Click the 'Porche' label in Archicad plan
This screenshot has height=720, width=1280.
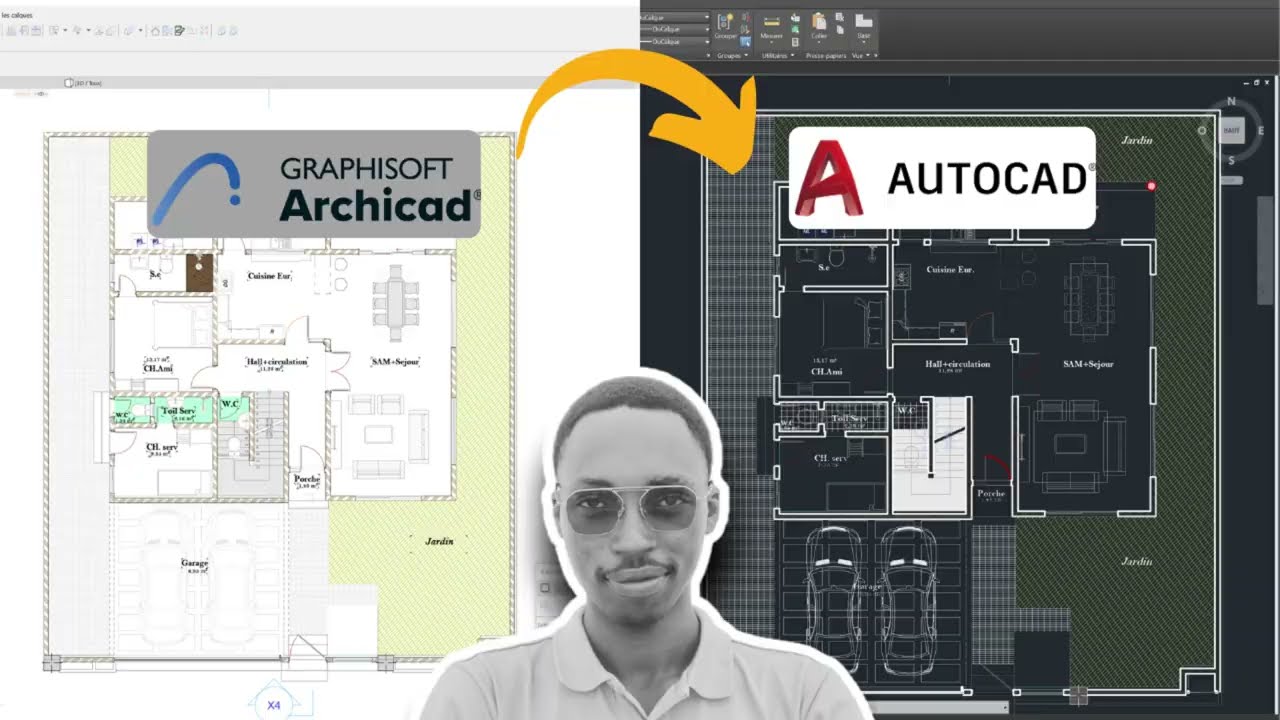(307, 479)
